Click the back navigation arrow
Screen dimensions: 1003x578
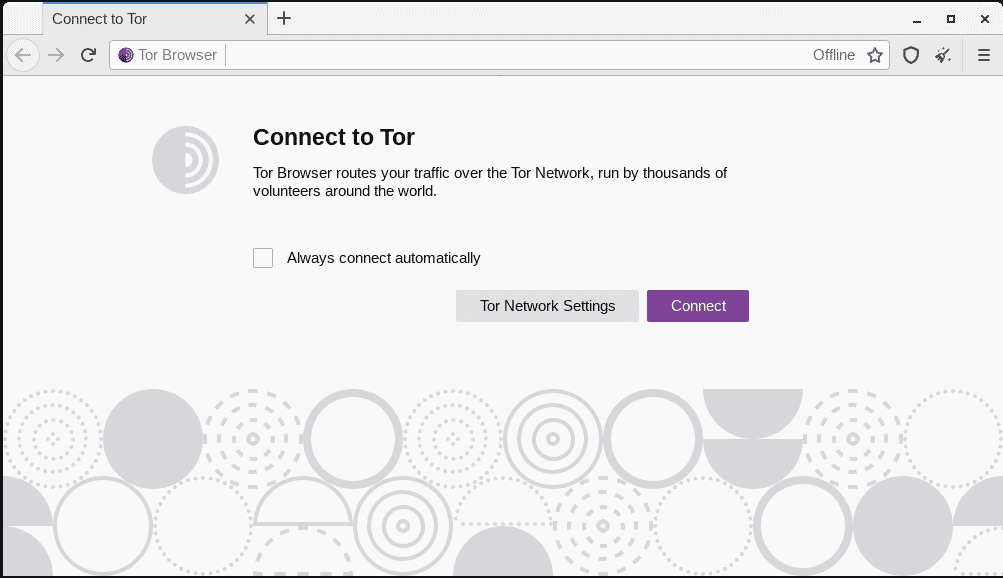coord(23,55)
